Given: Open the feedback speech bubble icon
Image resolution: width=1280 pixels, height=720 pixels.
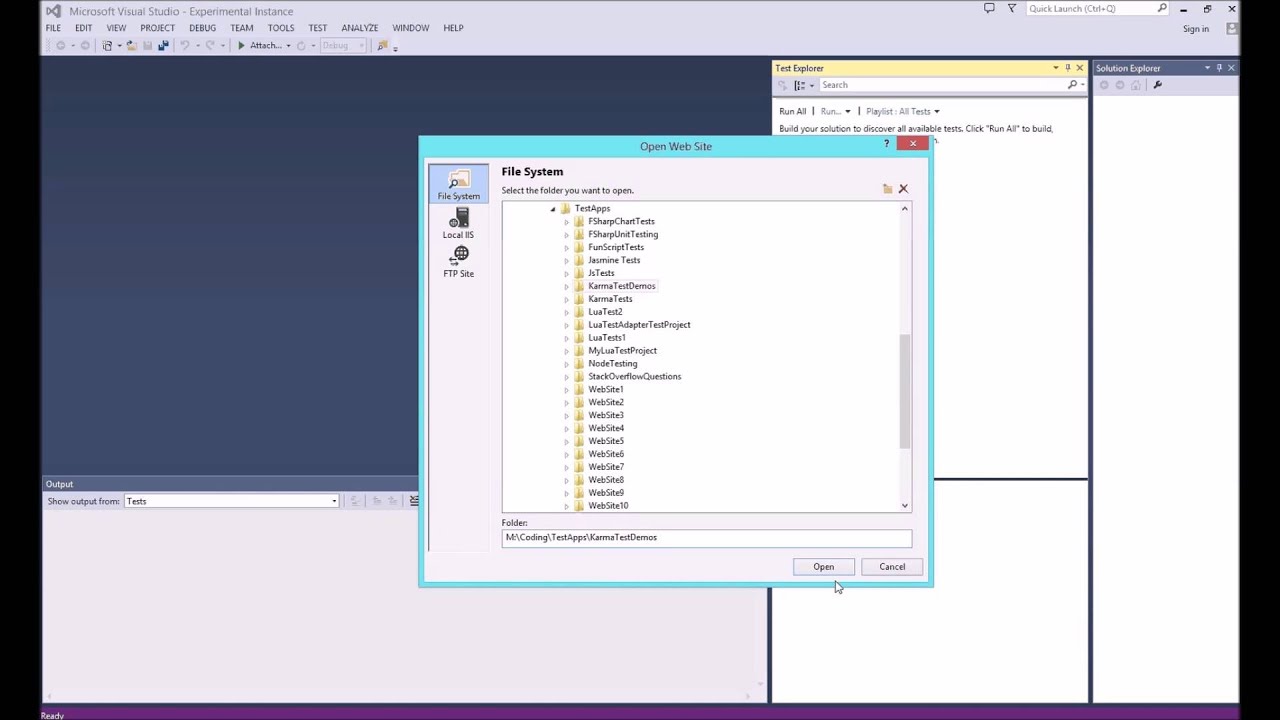Looking at the screenshot, I should (x=989, y=9).
